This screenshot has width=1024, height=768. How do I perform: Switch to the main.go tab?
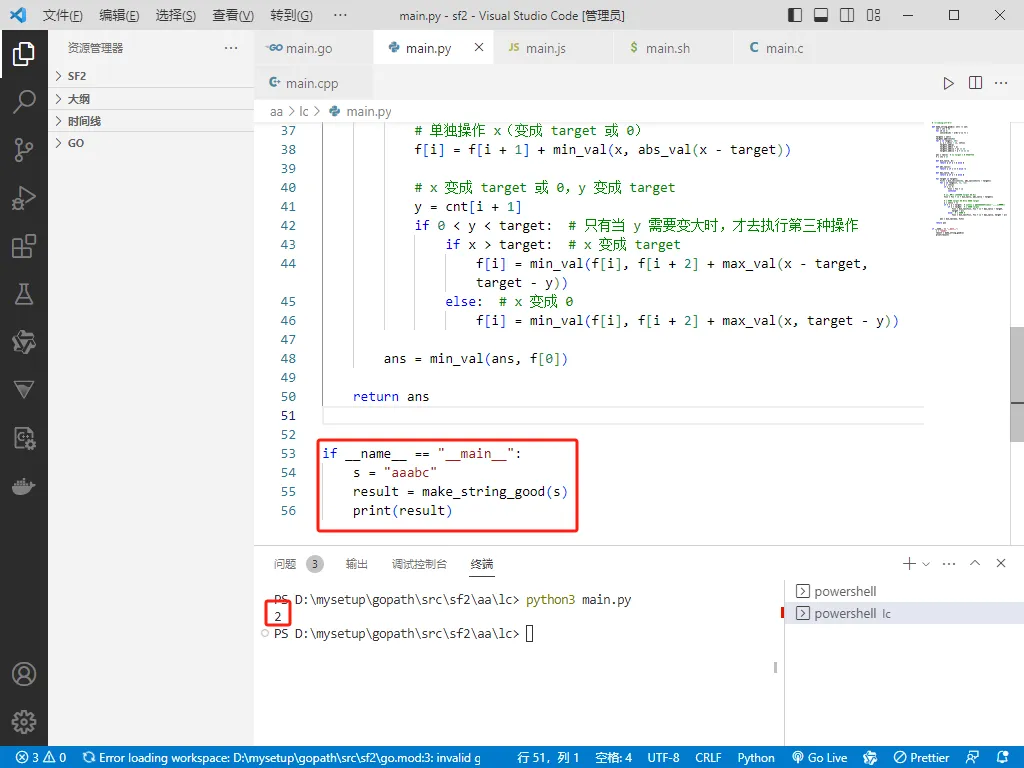pyautogui.click(x=313, y=48)
